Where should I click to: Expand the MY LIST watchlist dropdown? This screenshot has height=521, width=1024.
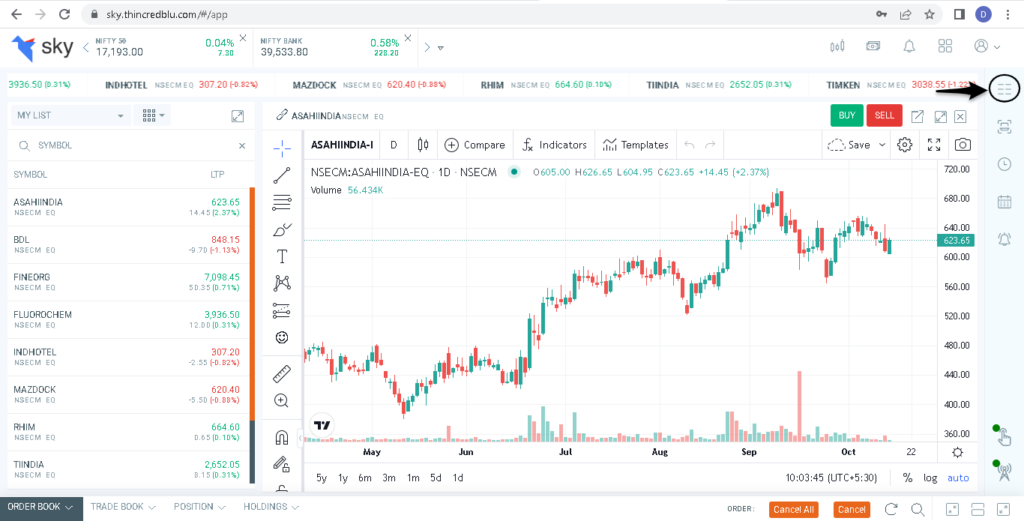point(71,116)
